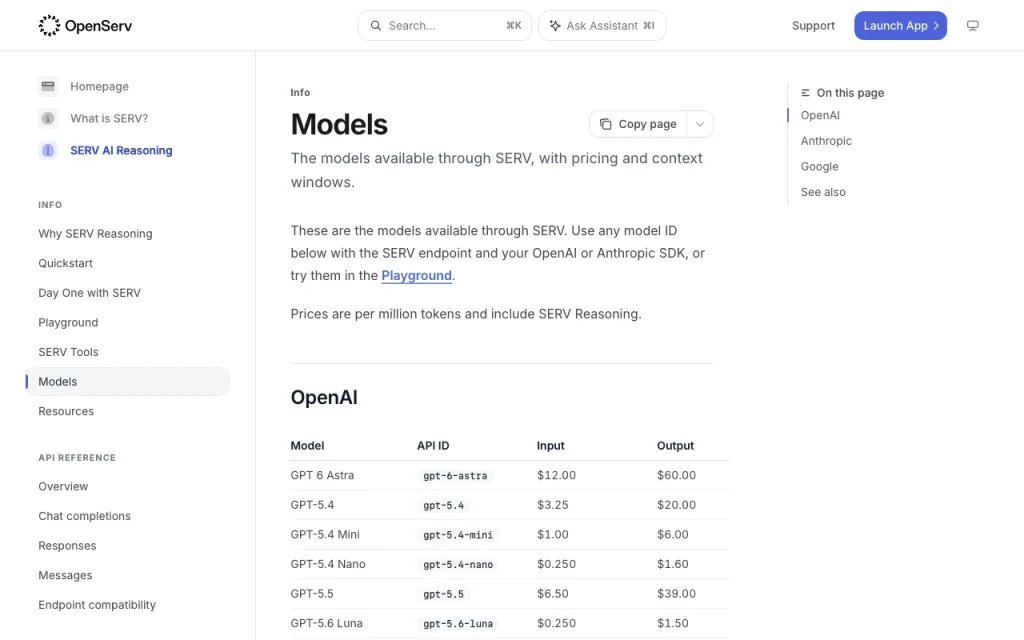Open Chat completions reference
Viewport: 1024px width, 640px height.
click(x=84, y=516)
